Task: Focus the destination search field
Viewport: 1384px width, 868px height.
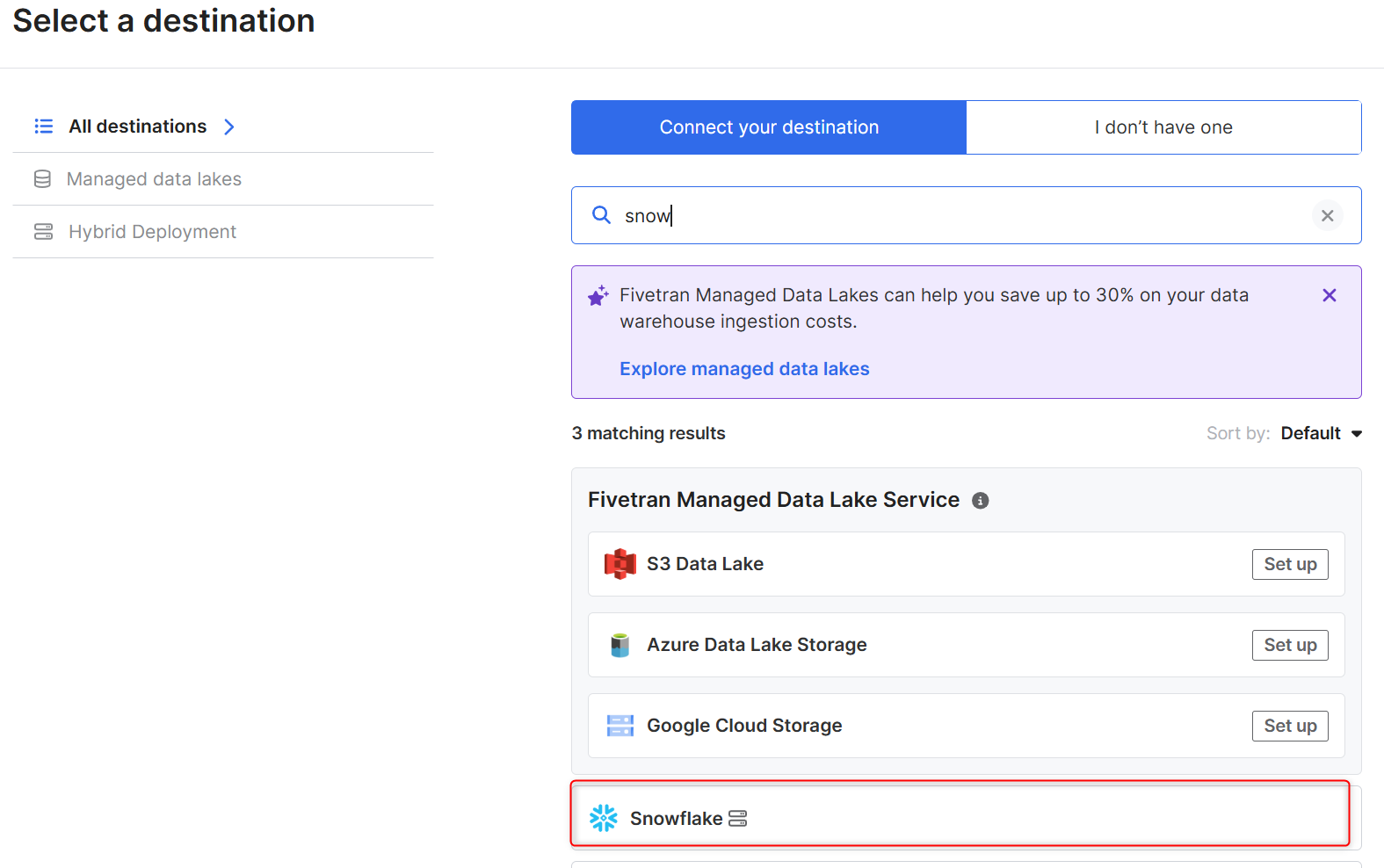Action: tap(966, 215)
